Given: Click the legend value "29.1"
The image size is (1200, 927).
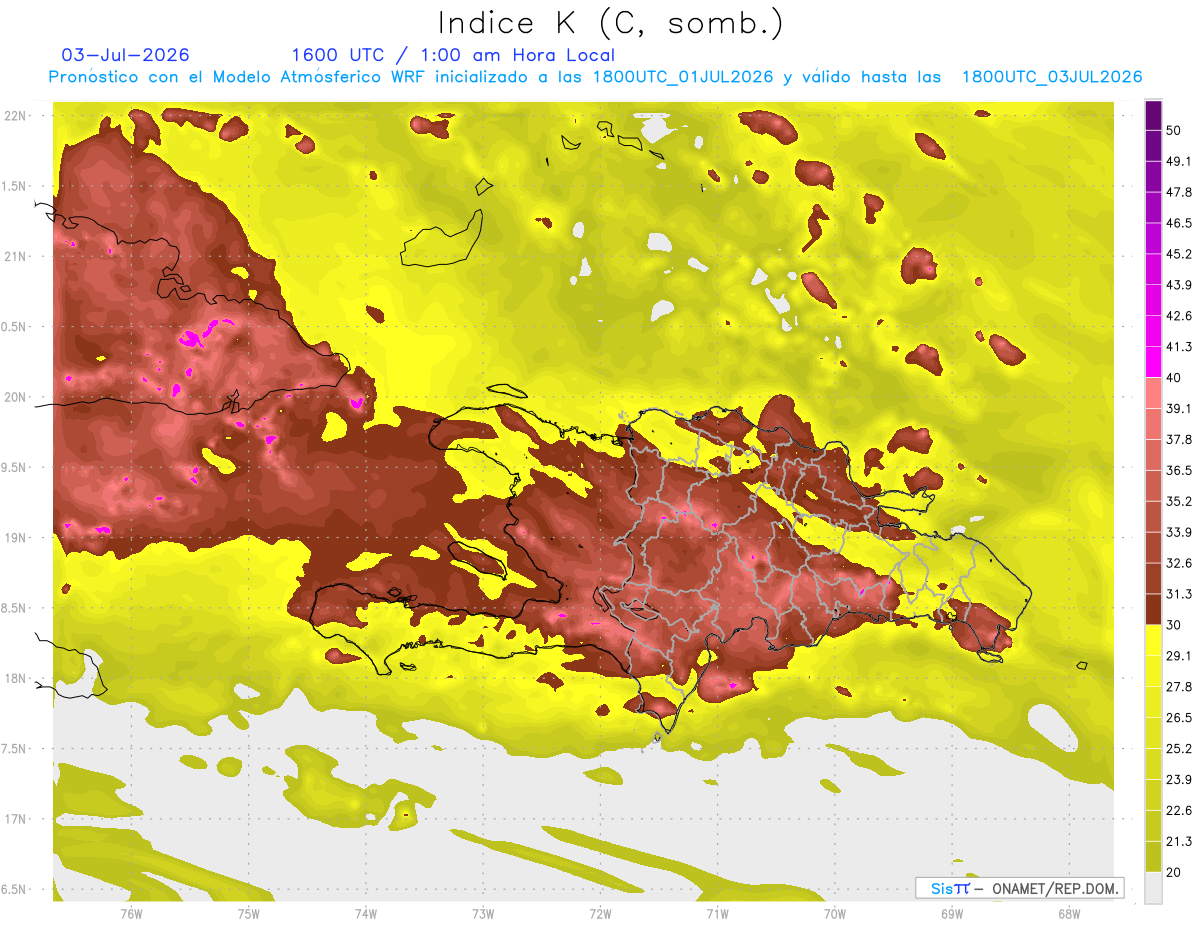Looking at the screenshot, I should click(x=1179, y=656).
